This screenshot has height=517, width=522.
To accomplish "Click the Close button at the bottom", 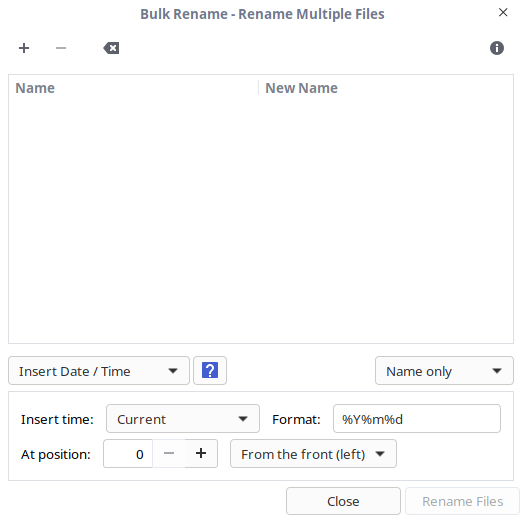I will pyautogui.click(x=343, y=501).
